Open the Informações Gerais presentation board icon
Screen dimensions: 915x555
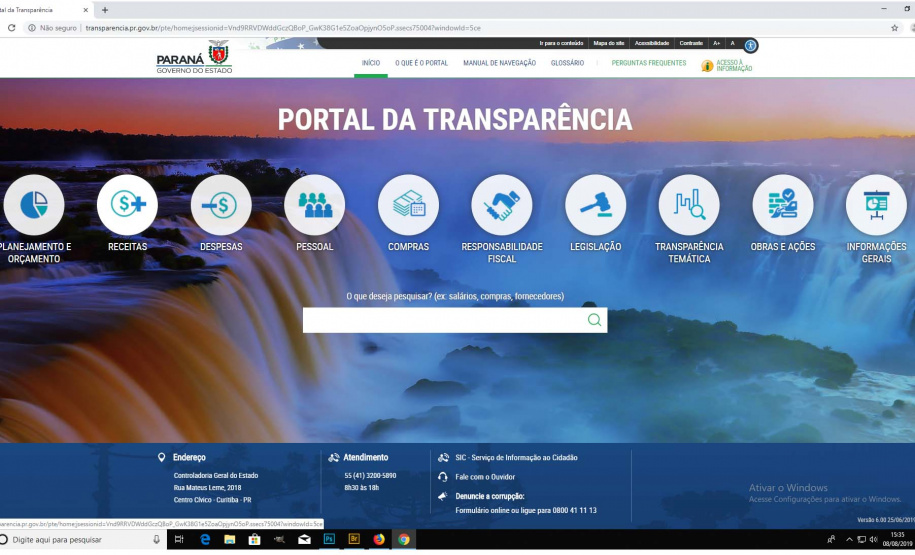pyautogui.click(x=876, y=205)
